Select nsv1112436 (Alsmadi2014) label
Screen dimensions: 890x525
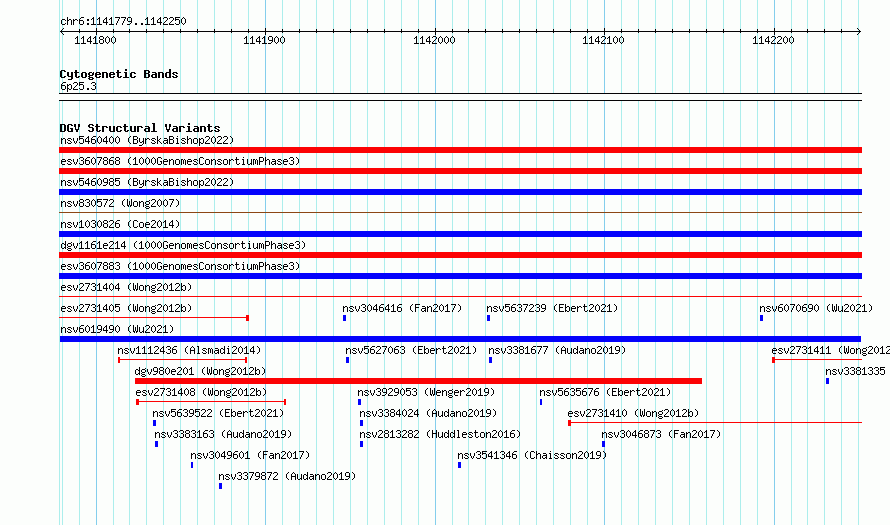[x=189, y=350]
